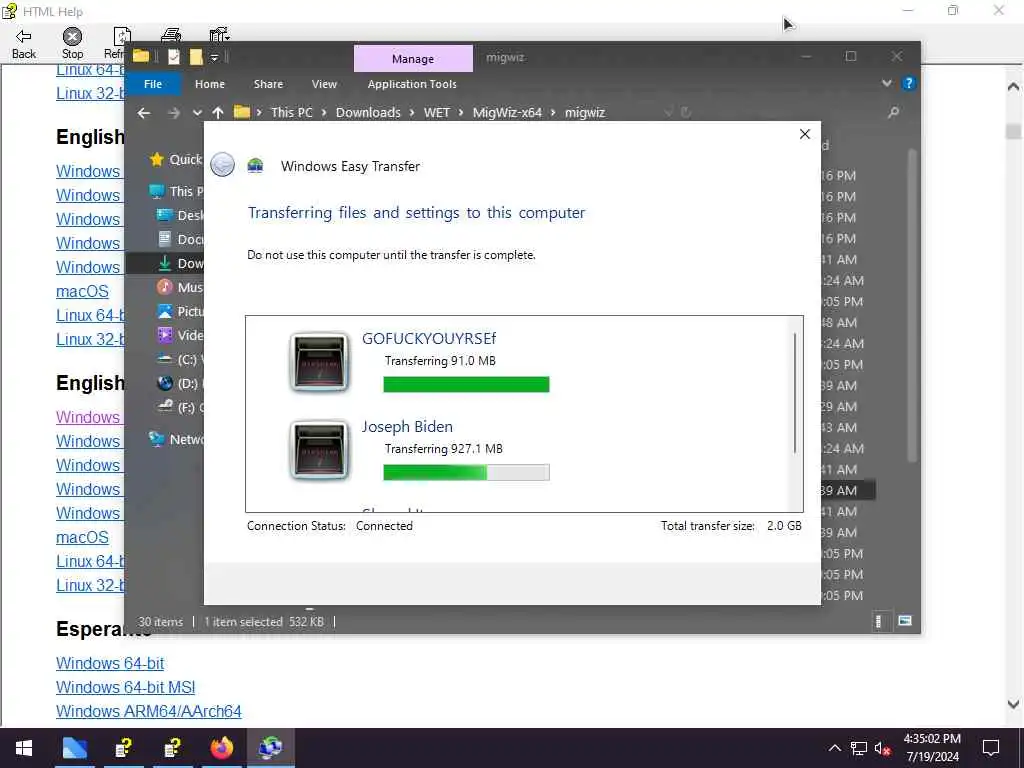The width and height of the screenshot is (1024, 768).
Task: Click the Joseph Biden account drive icon
Action: tap(319, 451)
